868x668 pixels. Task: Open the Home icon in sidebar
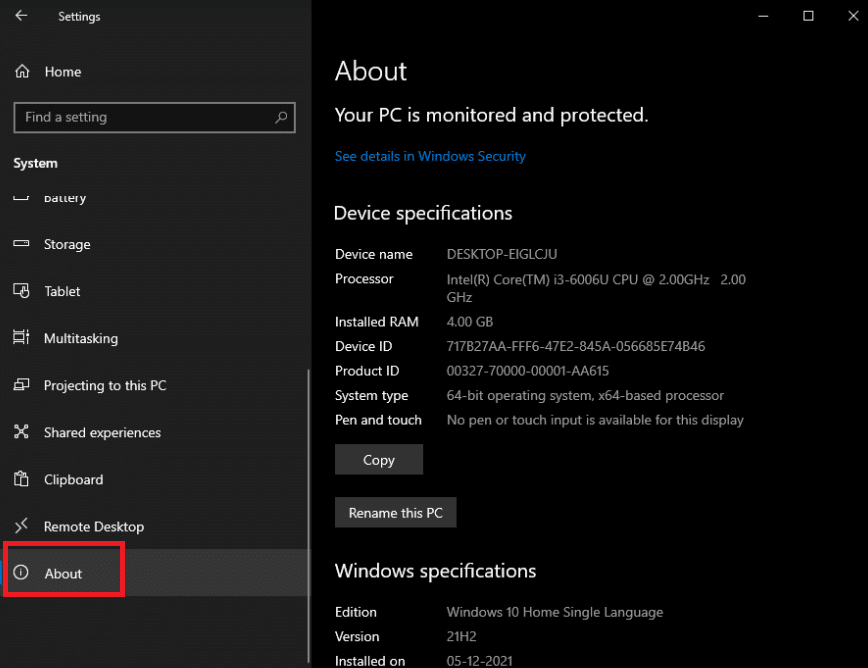22,72
